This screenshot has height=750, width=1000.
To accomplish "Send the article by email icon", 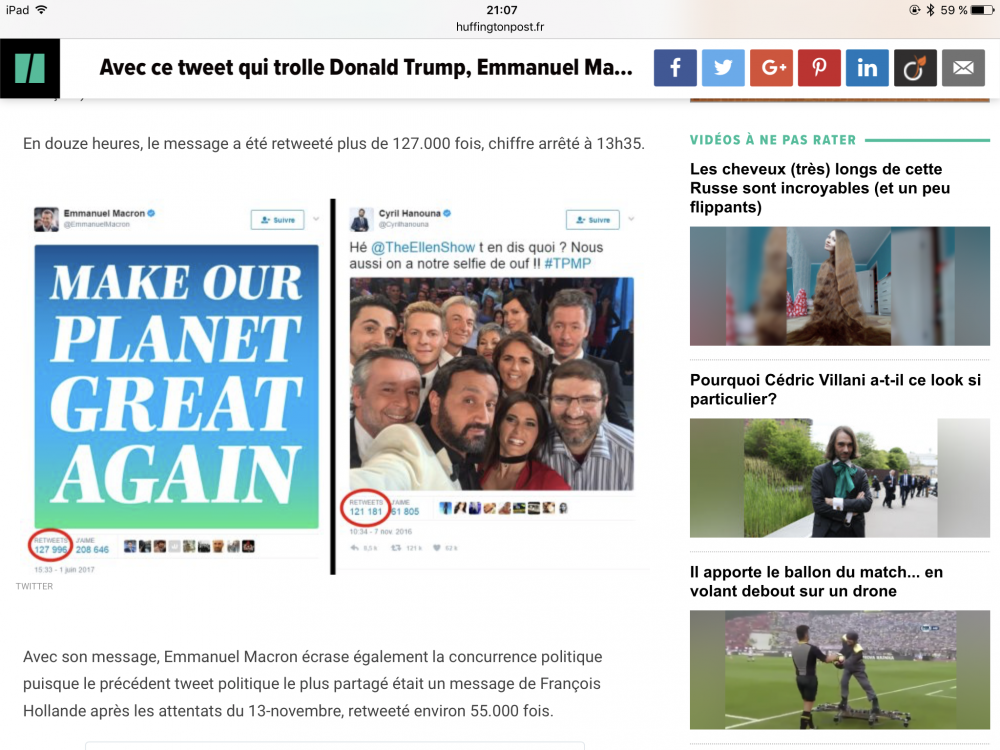I will pos(963,68).
